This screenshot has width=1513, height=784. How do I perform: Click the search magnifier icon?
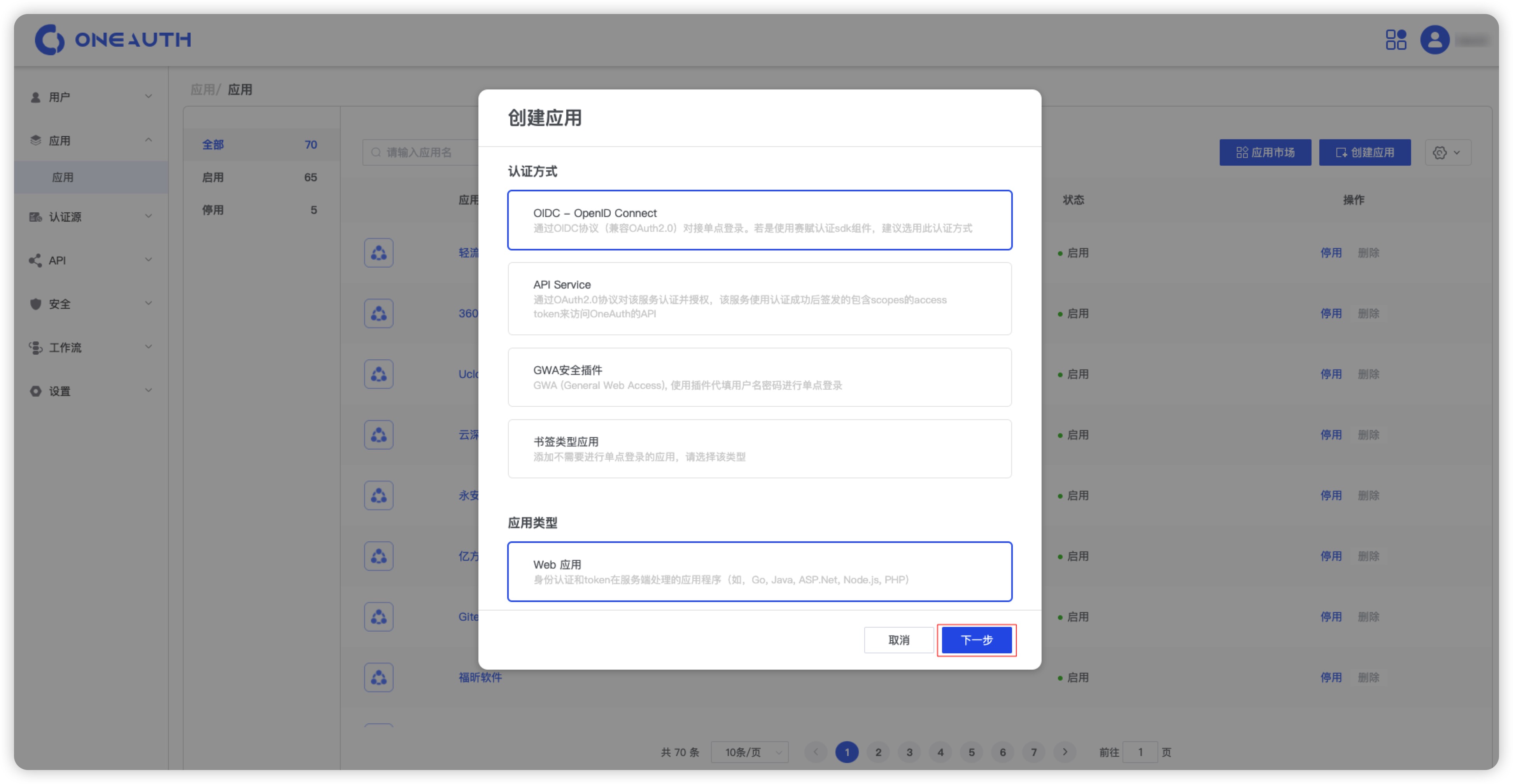pyautogui.click(x=376, y=152)
